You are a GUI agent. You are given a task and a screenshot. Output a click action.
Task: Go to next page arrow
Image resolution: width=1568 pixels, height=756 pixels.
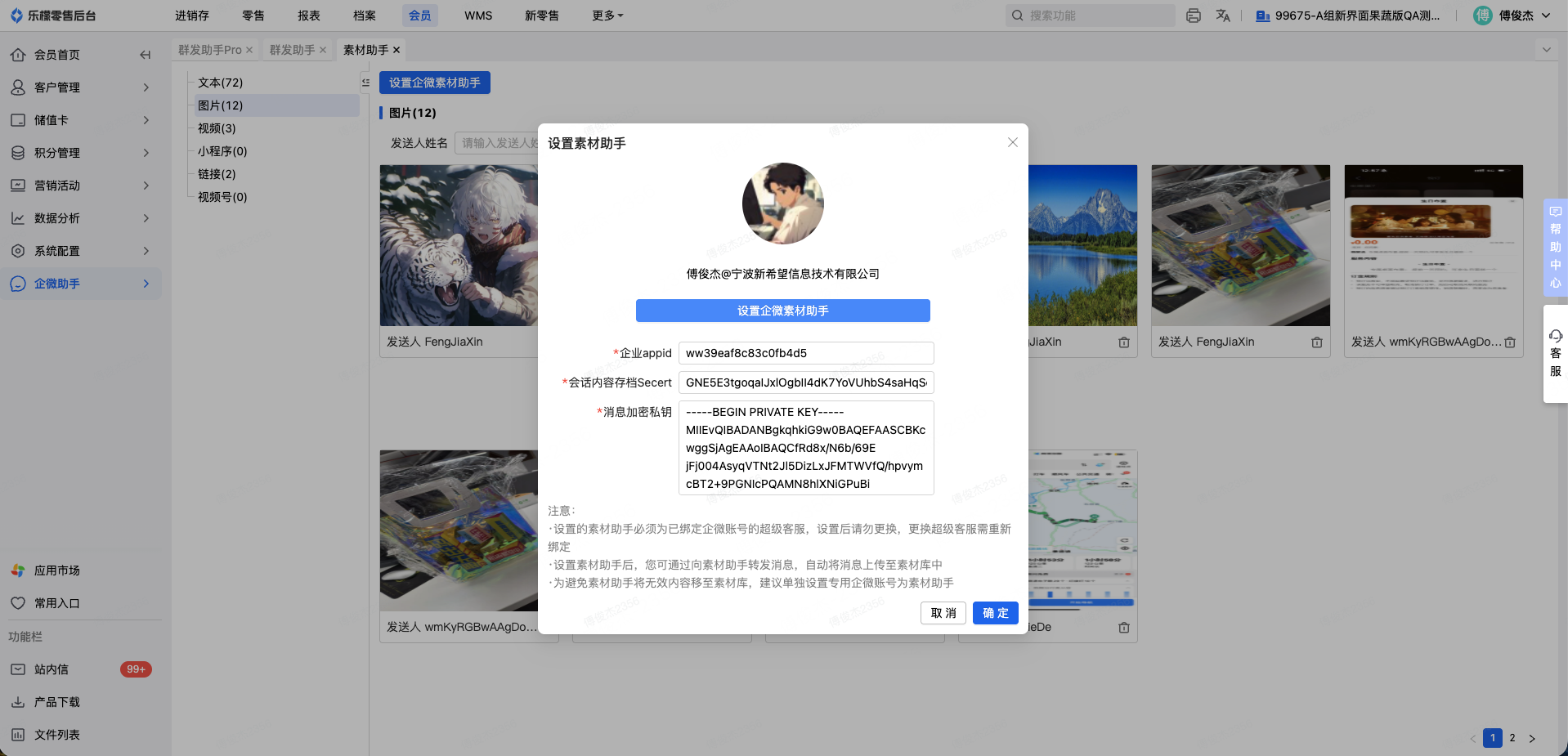1532,738
